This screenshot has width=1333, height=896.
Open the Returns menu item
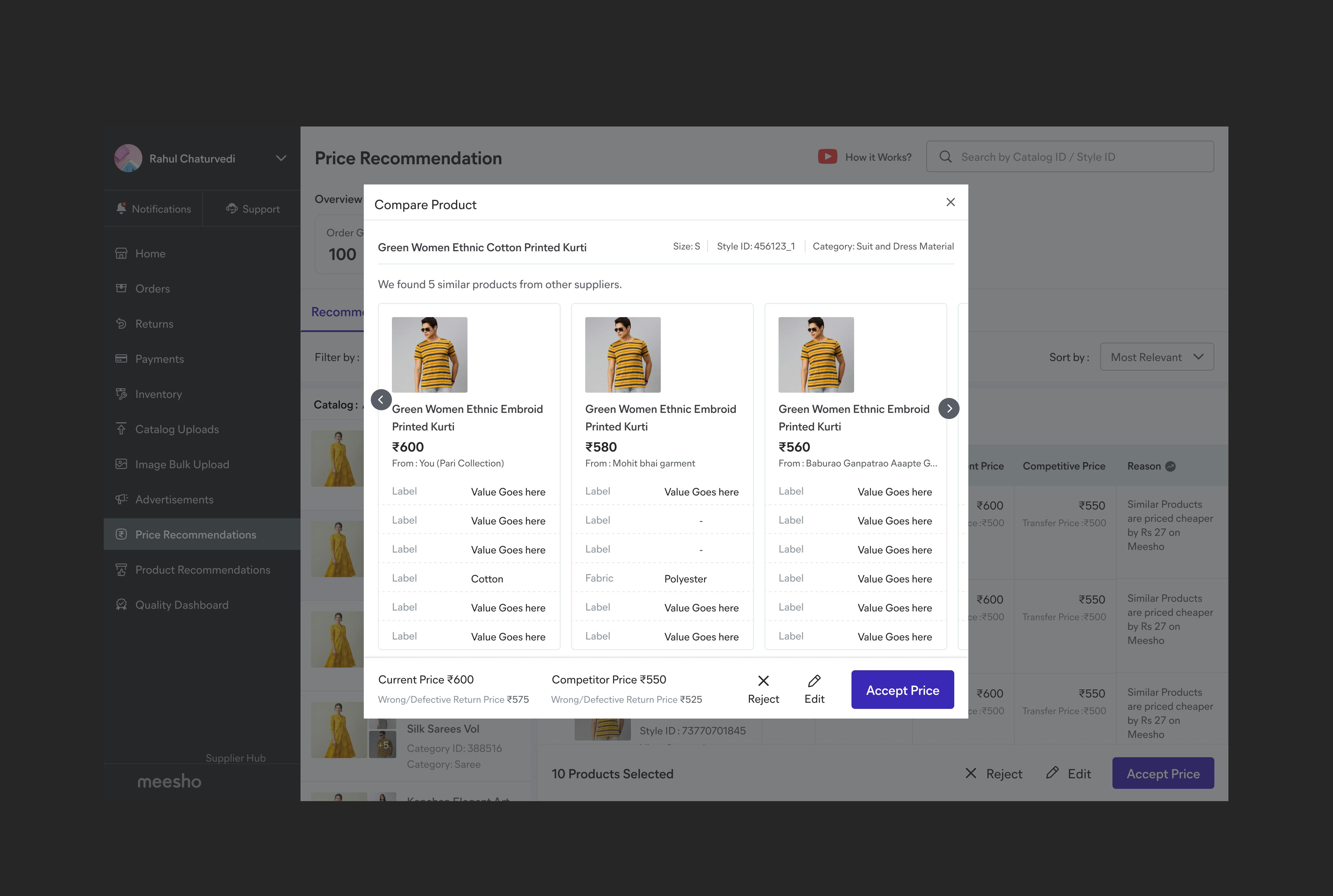(x=202, y=324)
